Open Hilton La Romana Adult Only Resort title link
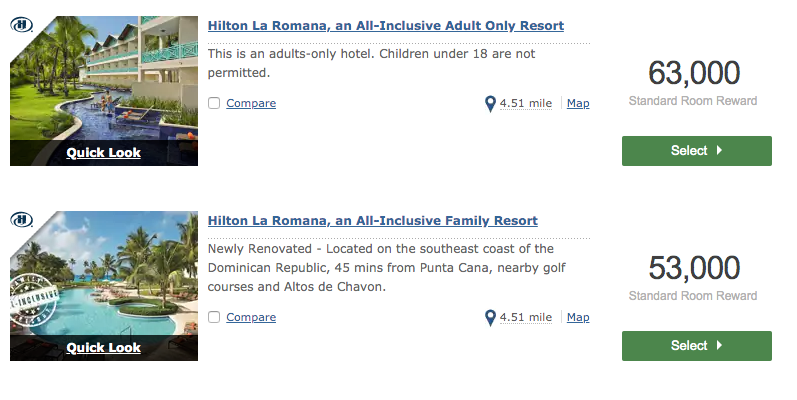 point(385,26)
